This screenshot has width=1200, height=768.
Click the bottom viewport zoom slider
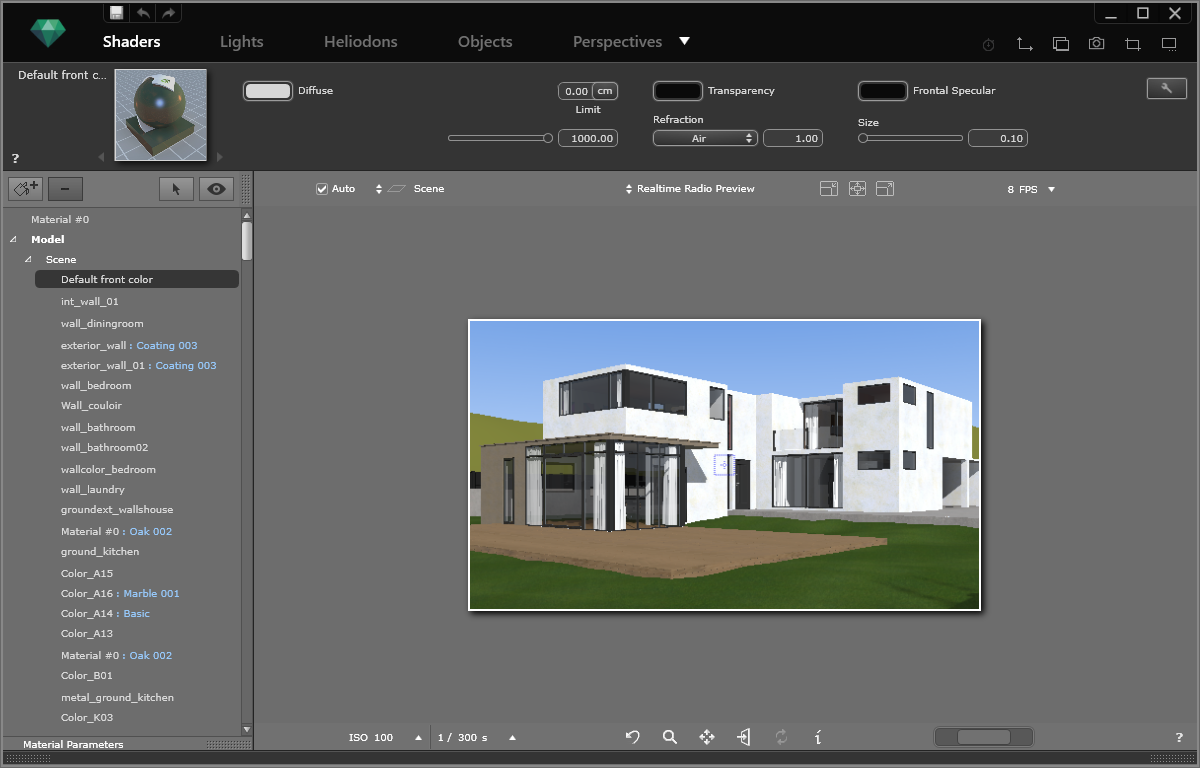(983, 737)
